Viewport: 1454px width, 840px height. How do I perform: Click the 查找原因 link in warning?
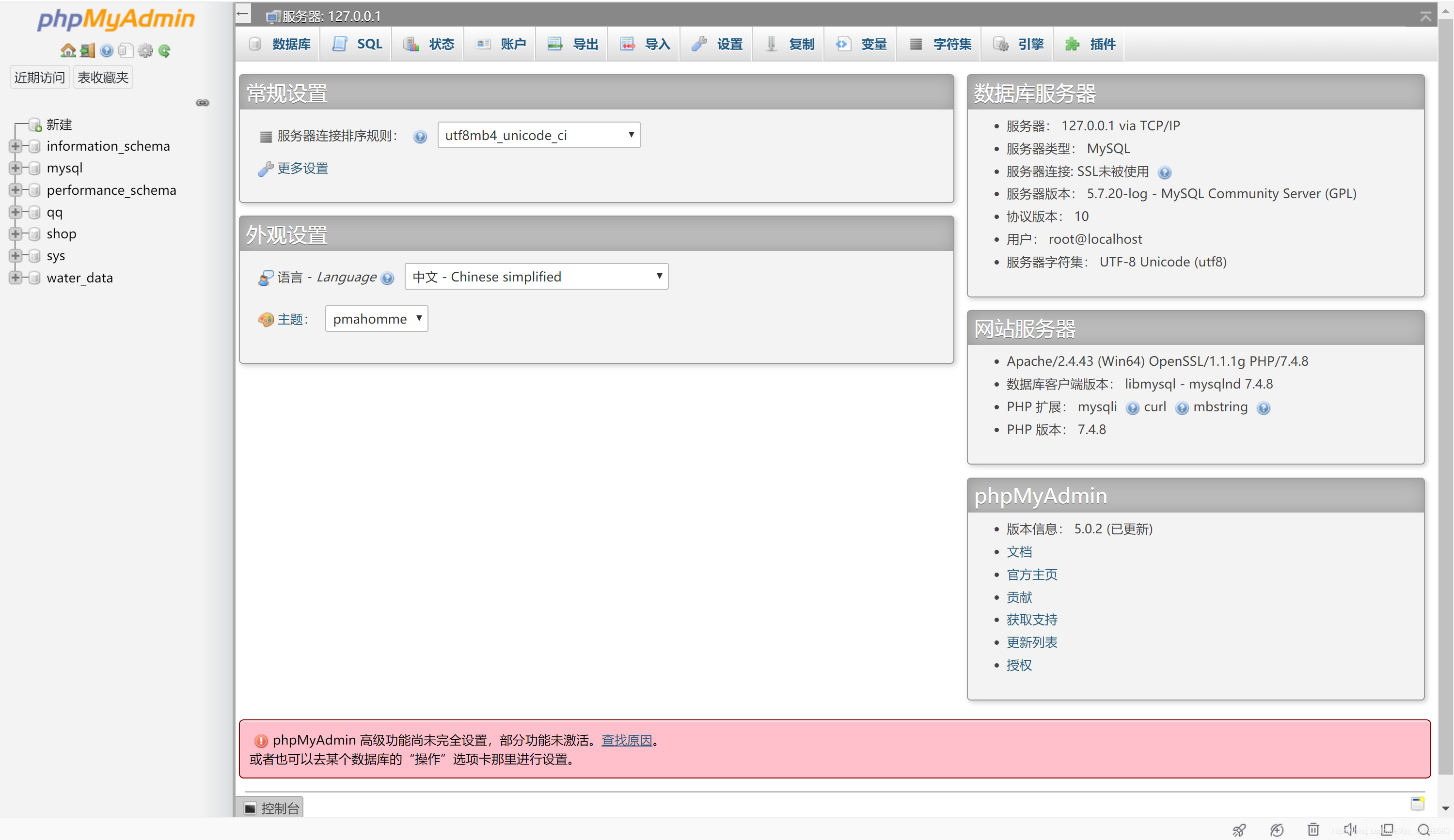click(x=627, y=740)
